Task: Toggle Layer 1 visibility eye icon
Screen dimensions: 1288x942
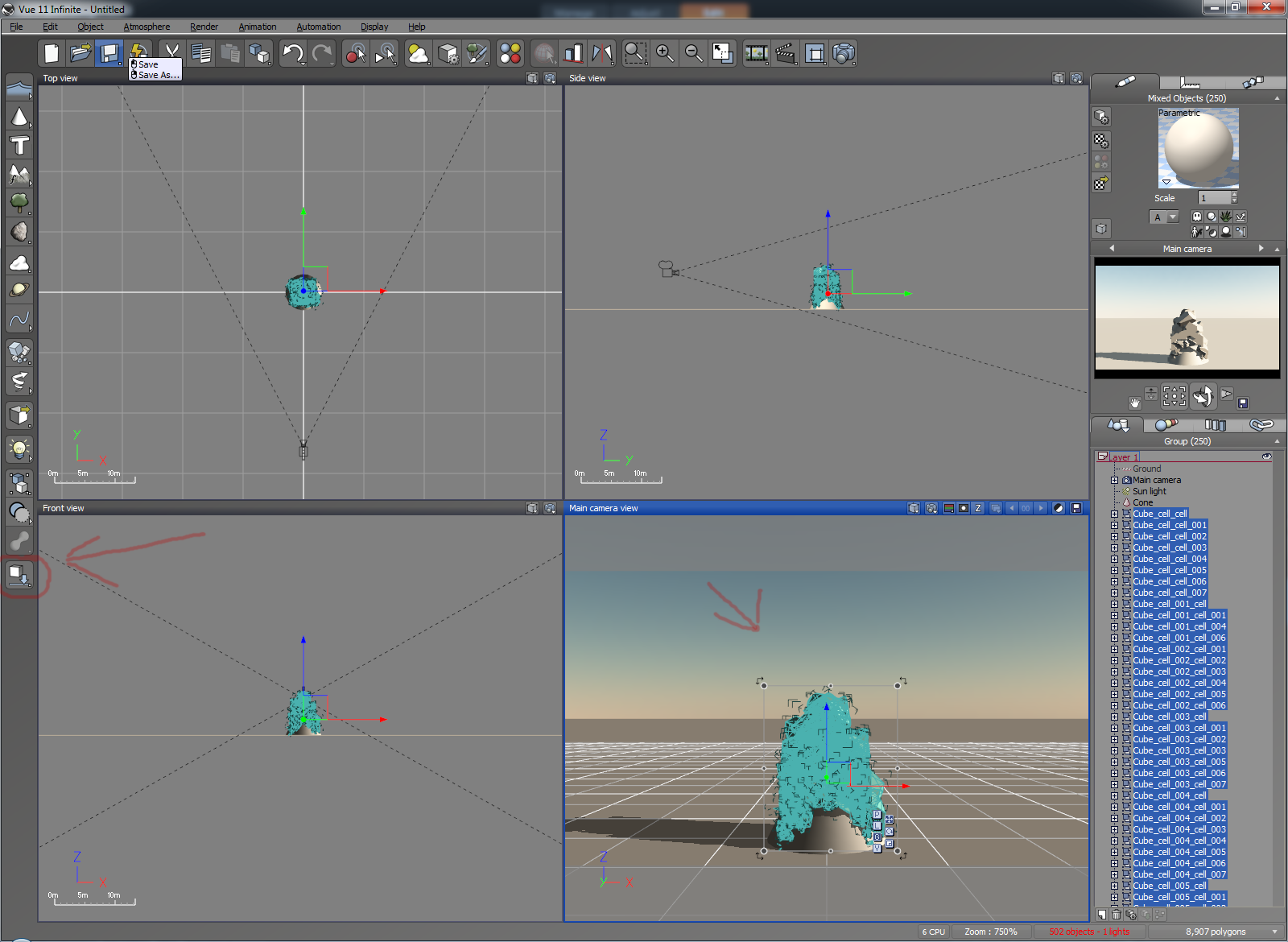Action: pyautogui.click(x=1266, y=457)
